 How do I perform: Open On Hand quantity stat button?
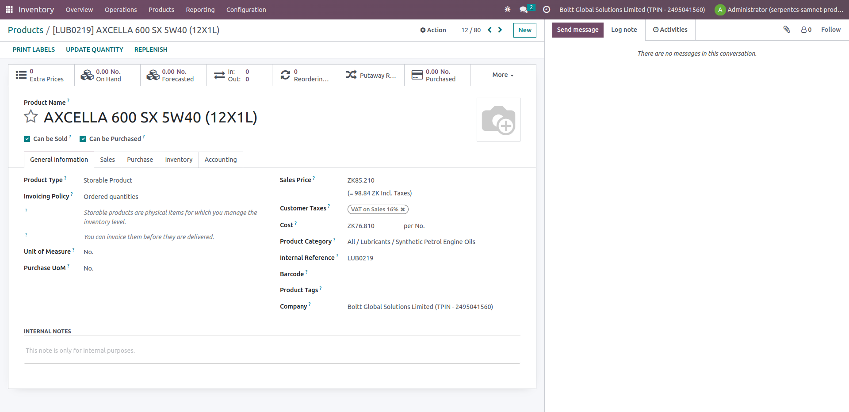tap(107, 75)
